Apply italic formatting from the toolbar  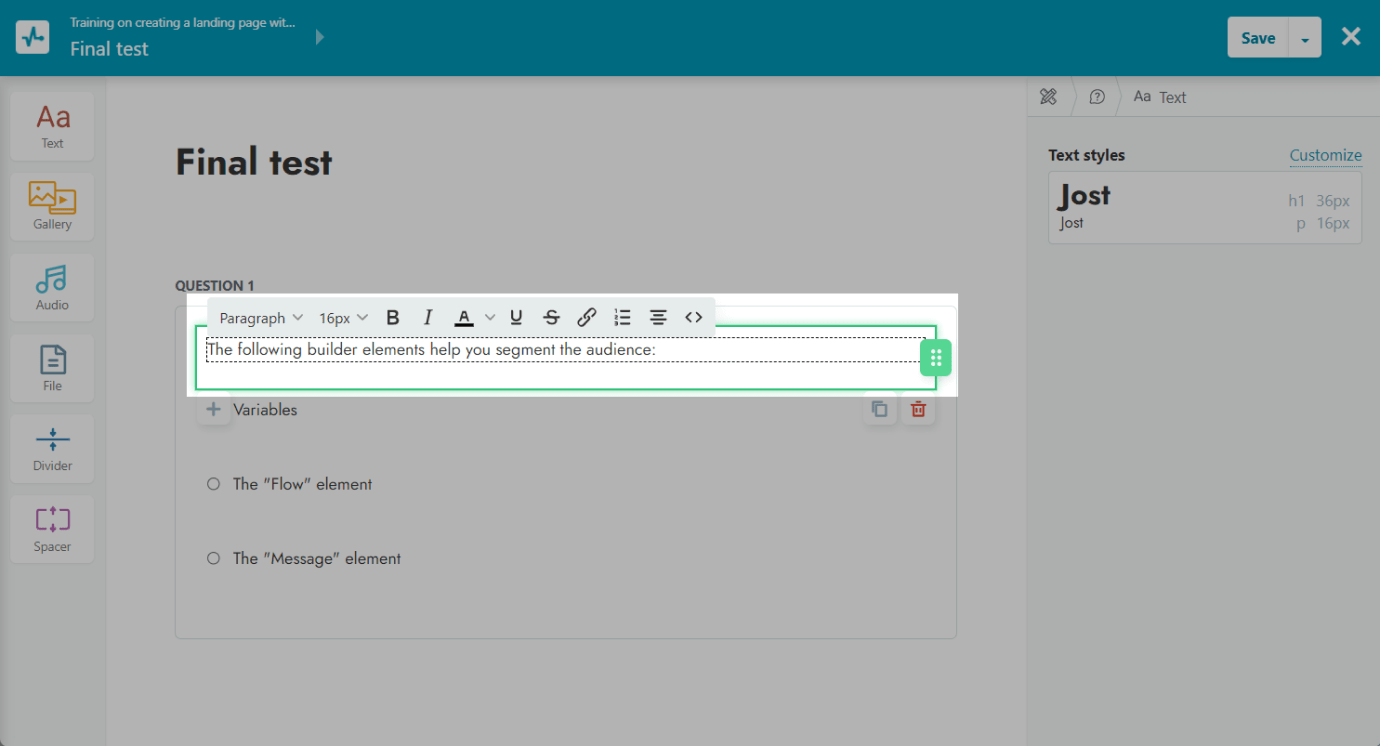pos(428,318)
